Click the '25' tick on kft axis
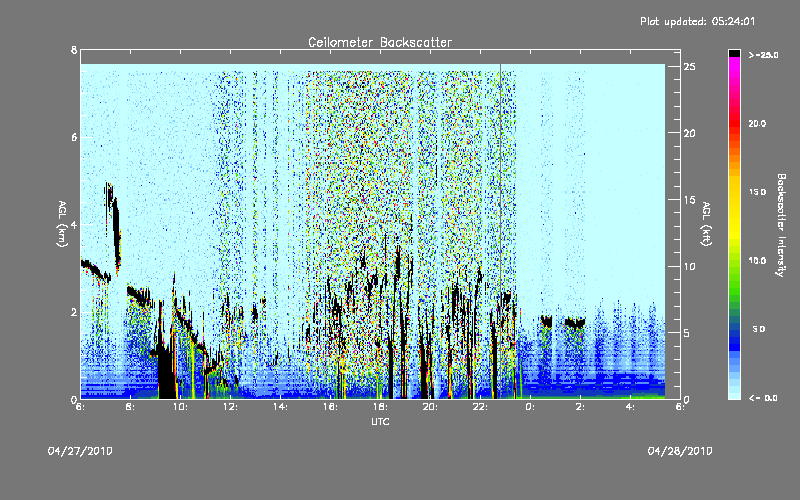 tap(690, 67)
